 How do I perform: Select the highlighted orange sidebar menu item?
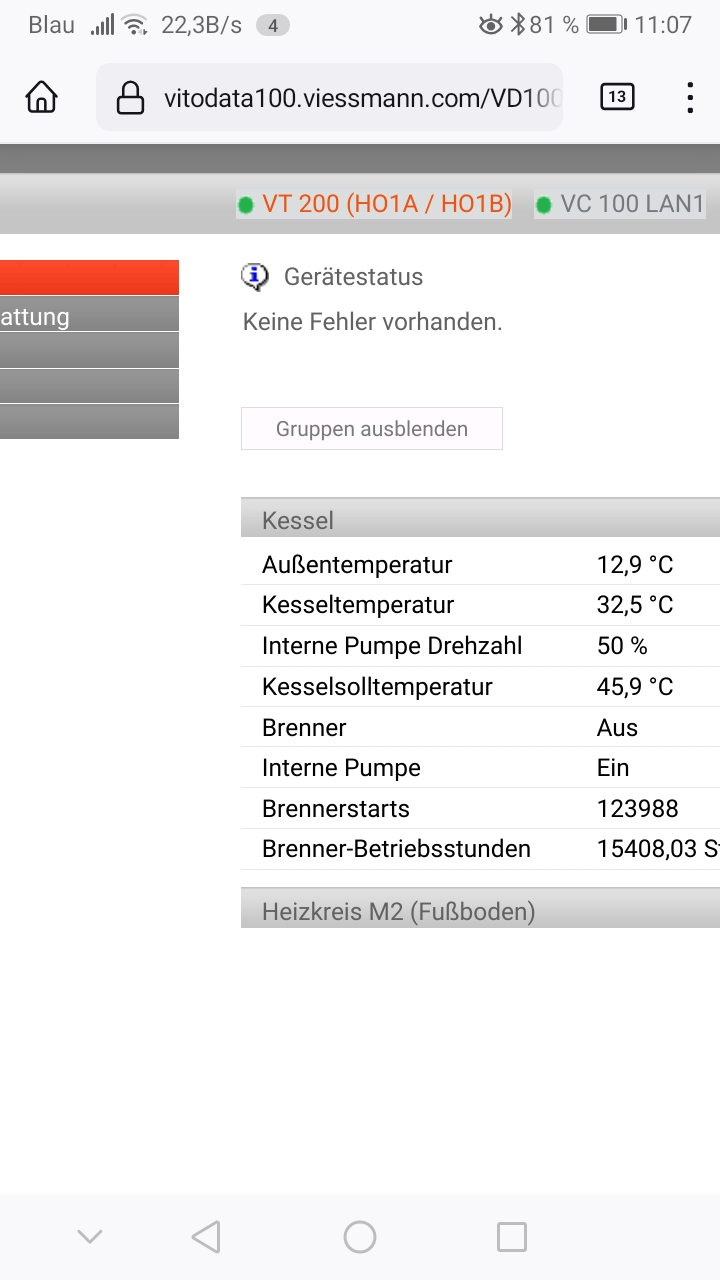[x=89, y=277]
